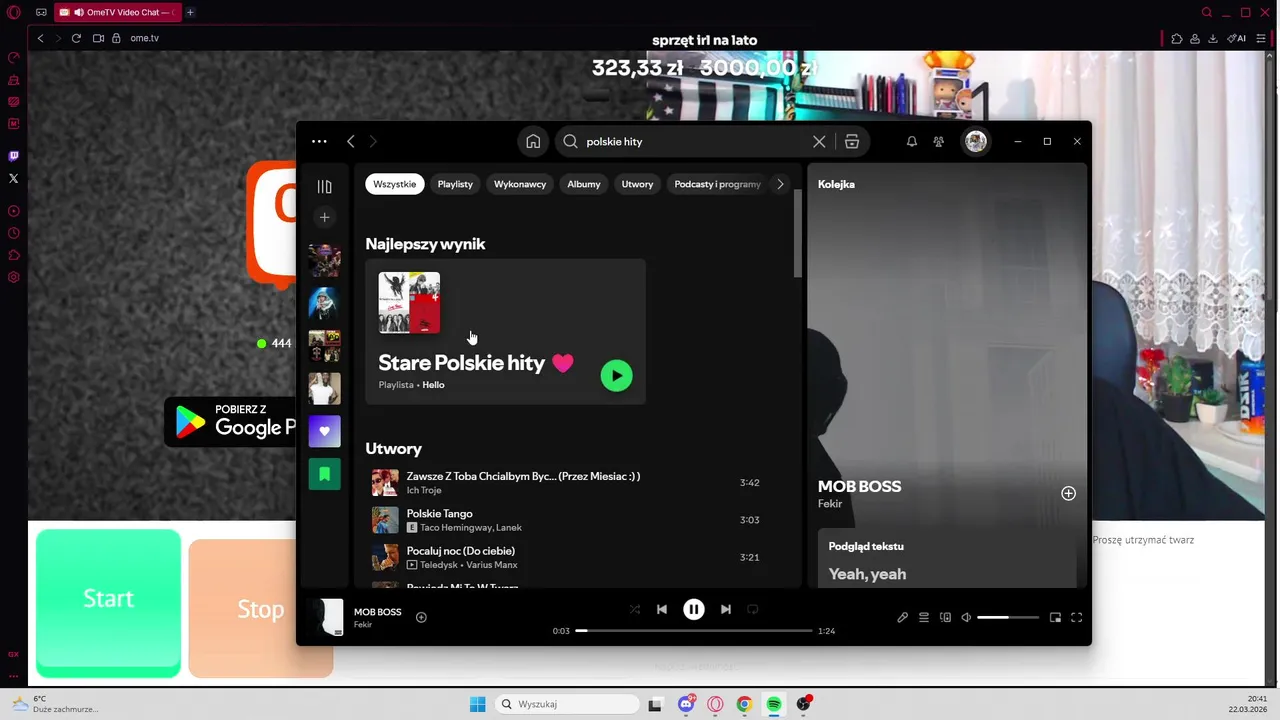Toggle shuffle playback

click(x=634, y=609)
